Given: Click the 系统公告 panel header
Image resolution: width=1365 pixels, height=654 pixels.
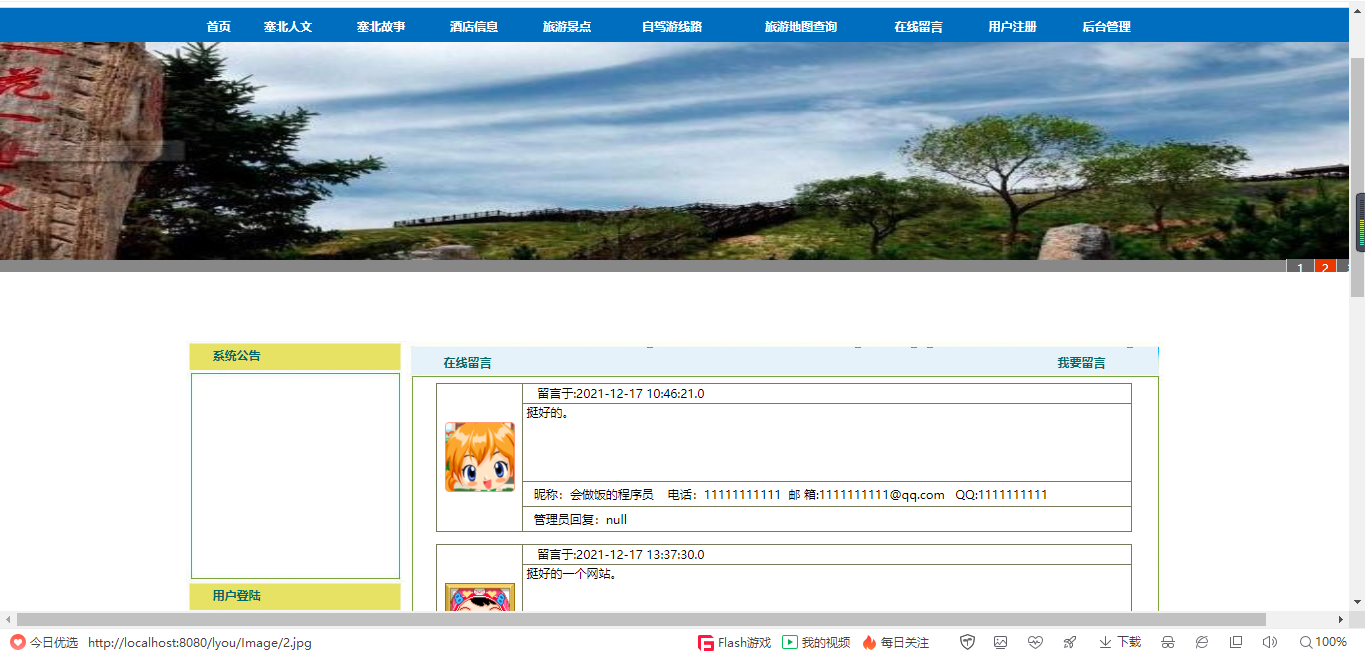Looking at the screenshot, I should click(x=295, y=357).
